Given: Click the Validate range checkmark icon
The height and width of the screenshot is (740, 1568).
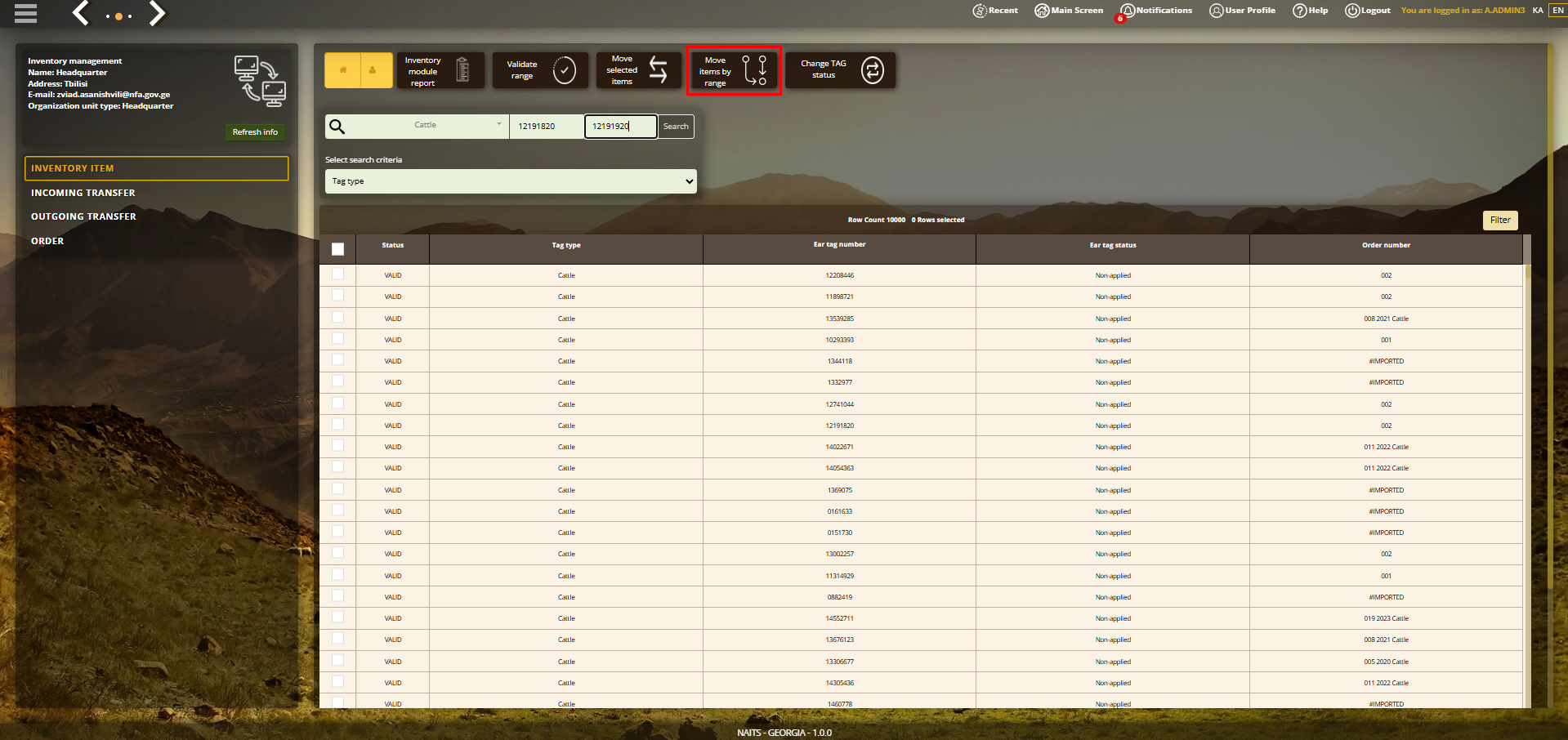Looking at the screenshot, I should point(564,70).
